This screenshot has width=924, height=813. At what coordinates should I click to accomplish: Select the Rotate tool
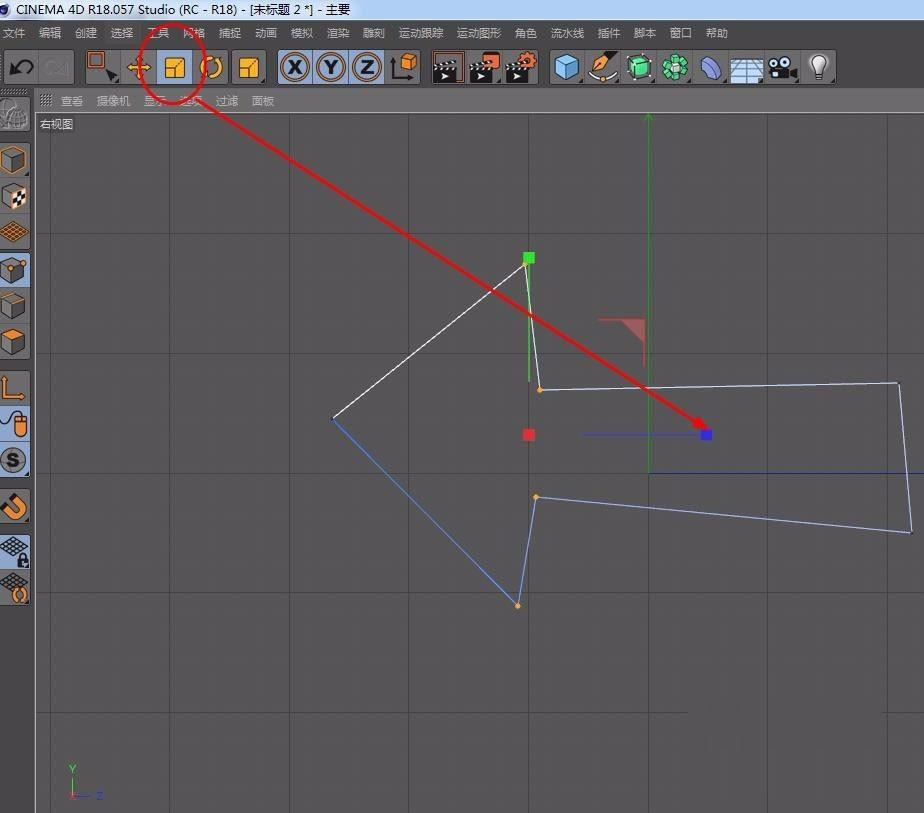pyautogui.click(x=210, y=67)
